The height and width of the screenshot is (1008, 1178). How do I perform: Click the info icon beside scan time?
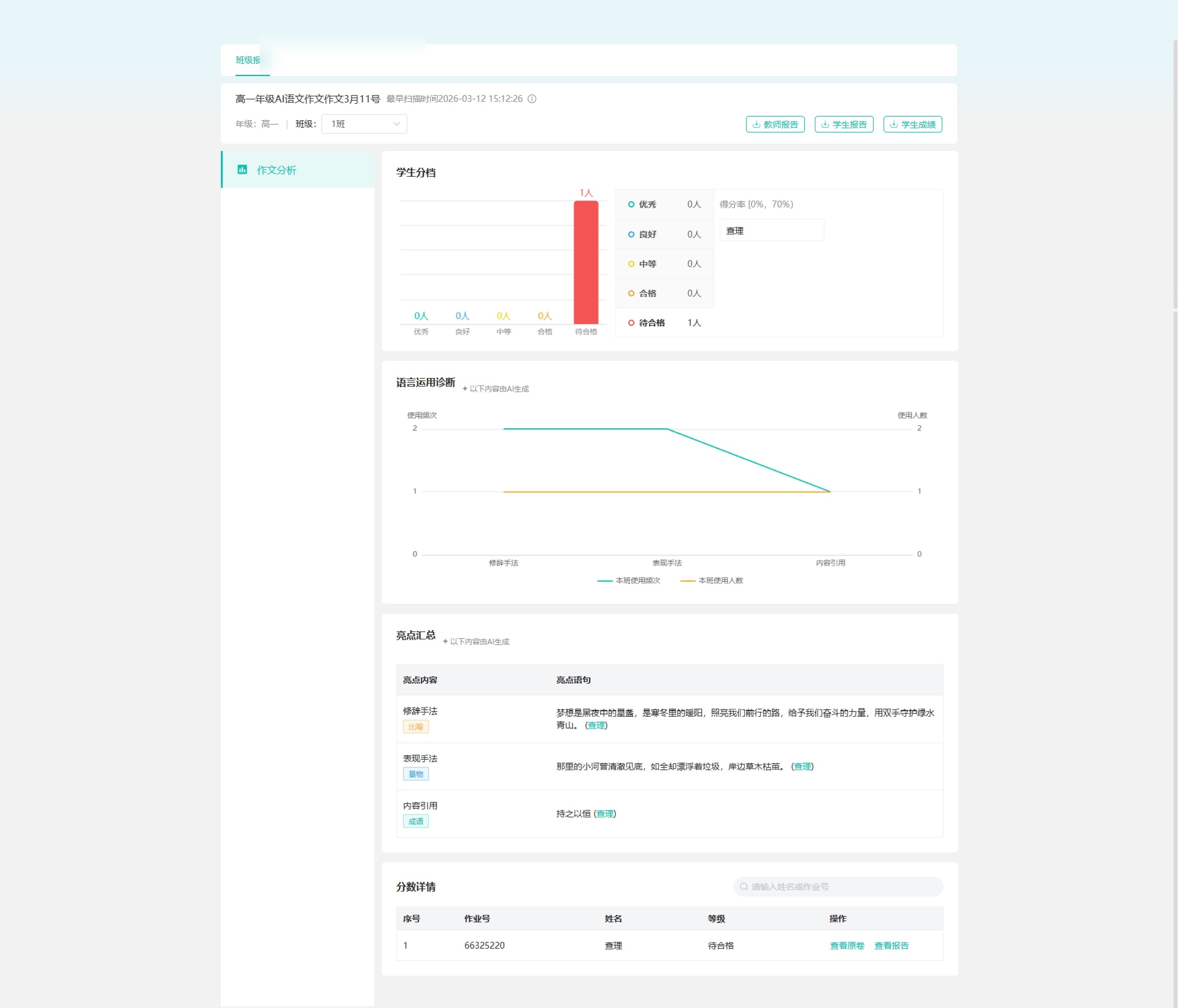(532, 99)
